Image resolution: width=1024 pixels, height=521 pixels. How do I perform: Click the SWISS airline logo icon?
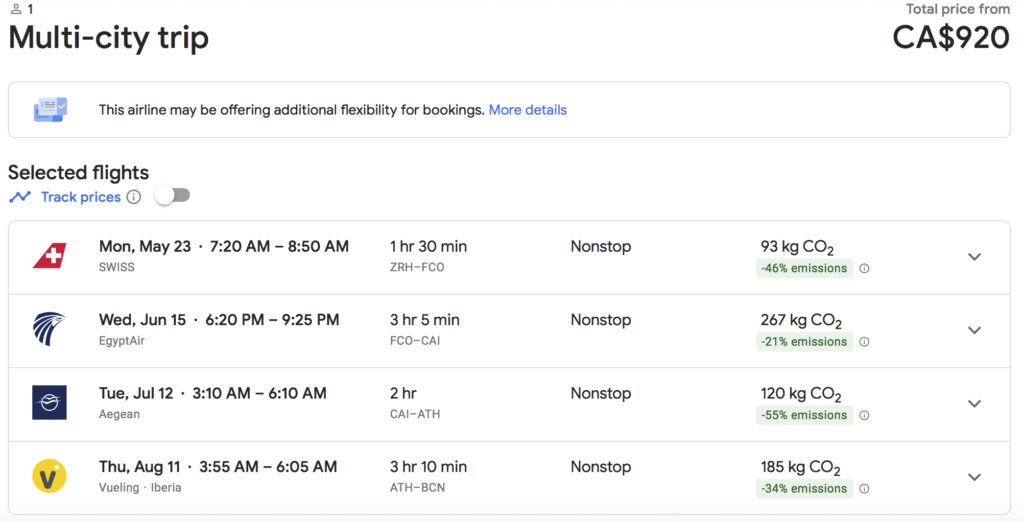(49, 257)
